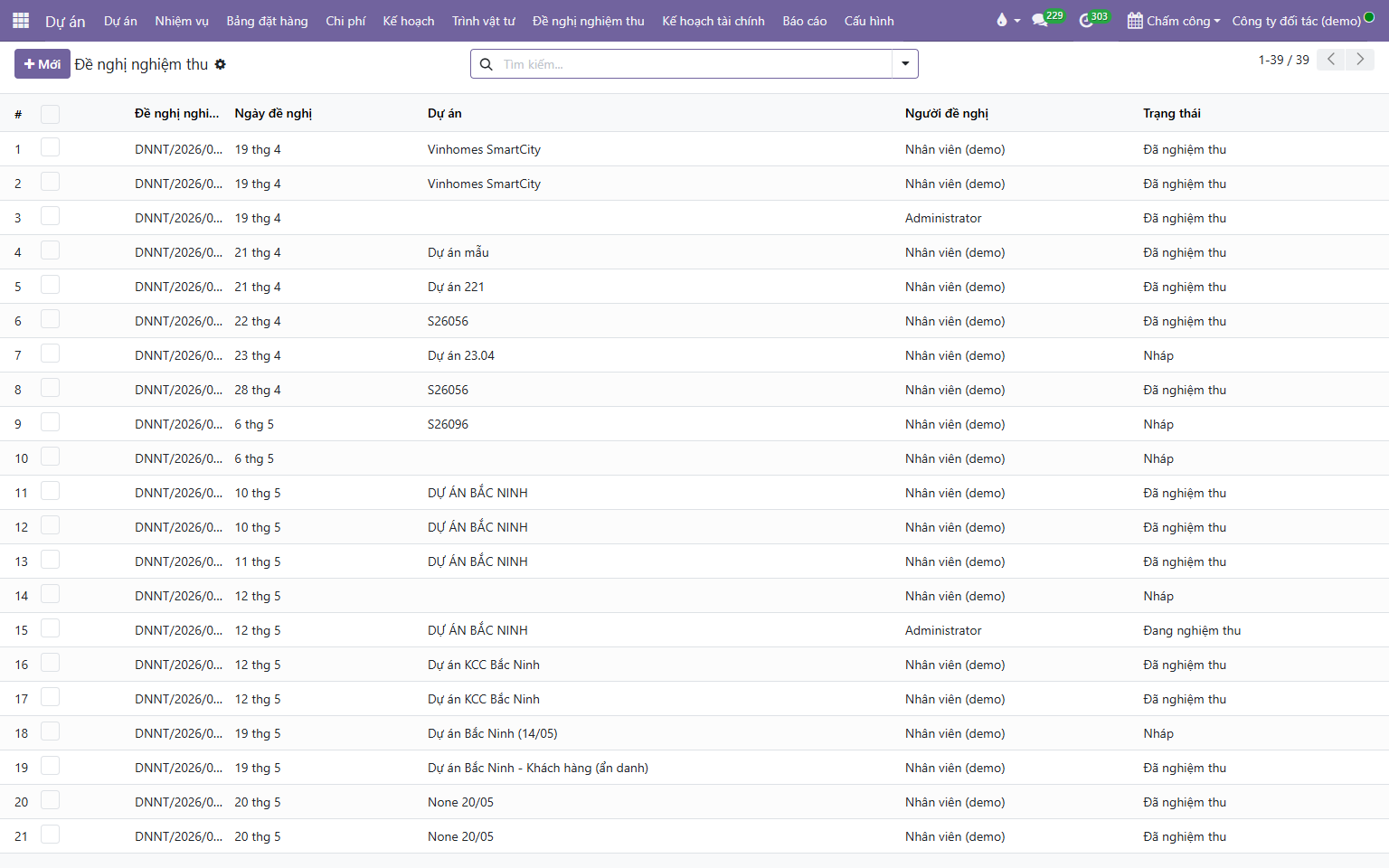Open the Kế hoạch menu
Image resolution: width=1389 pixels, height=868 pixels.
409,21
